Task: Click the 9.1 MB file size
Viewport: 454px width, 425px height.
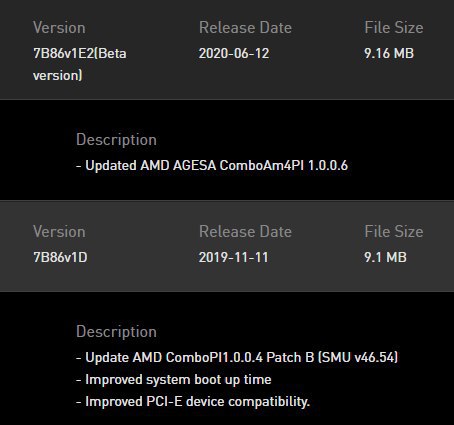Action: 385,257
